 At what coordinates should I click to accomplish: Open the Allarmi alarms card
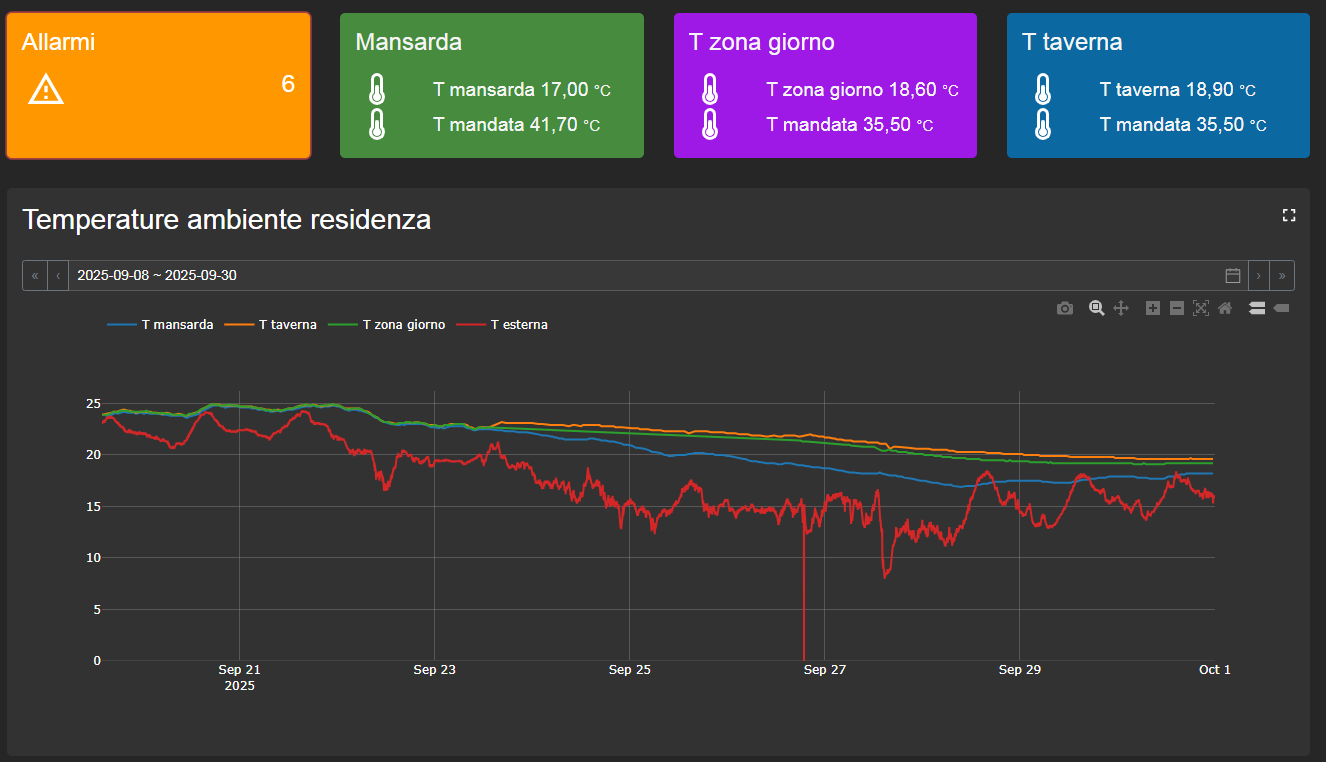(159, 86)
